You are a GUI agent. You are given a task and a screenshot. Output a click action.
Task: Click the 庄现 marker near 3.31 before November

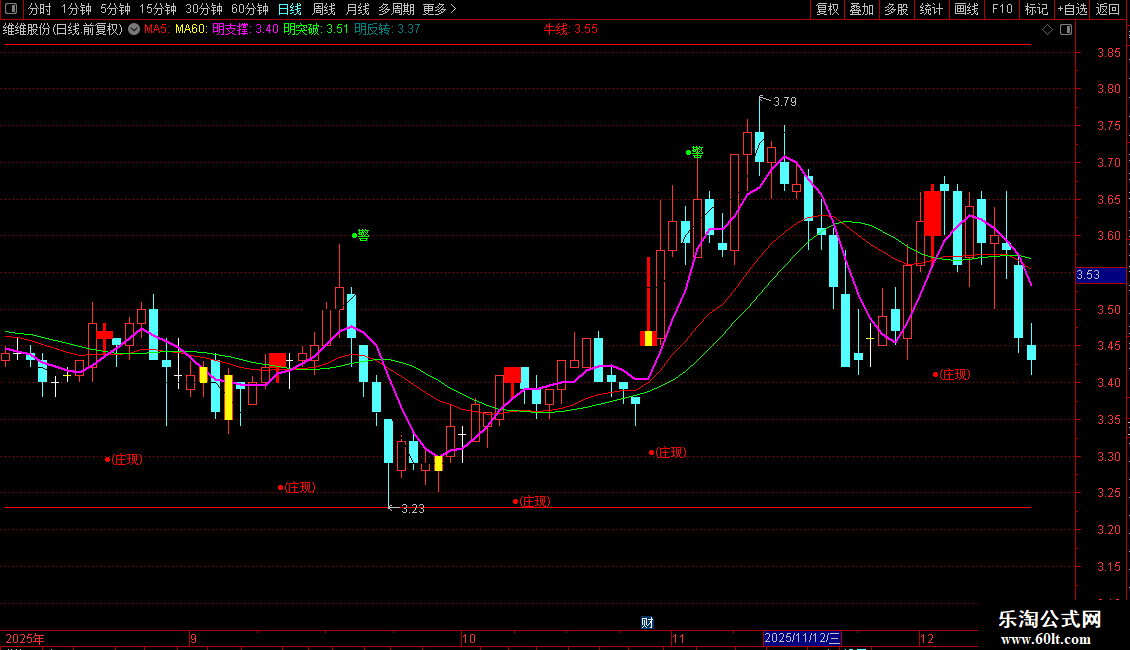point(668,453)
